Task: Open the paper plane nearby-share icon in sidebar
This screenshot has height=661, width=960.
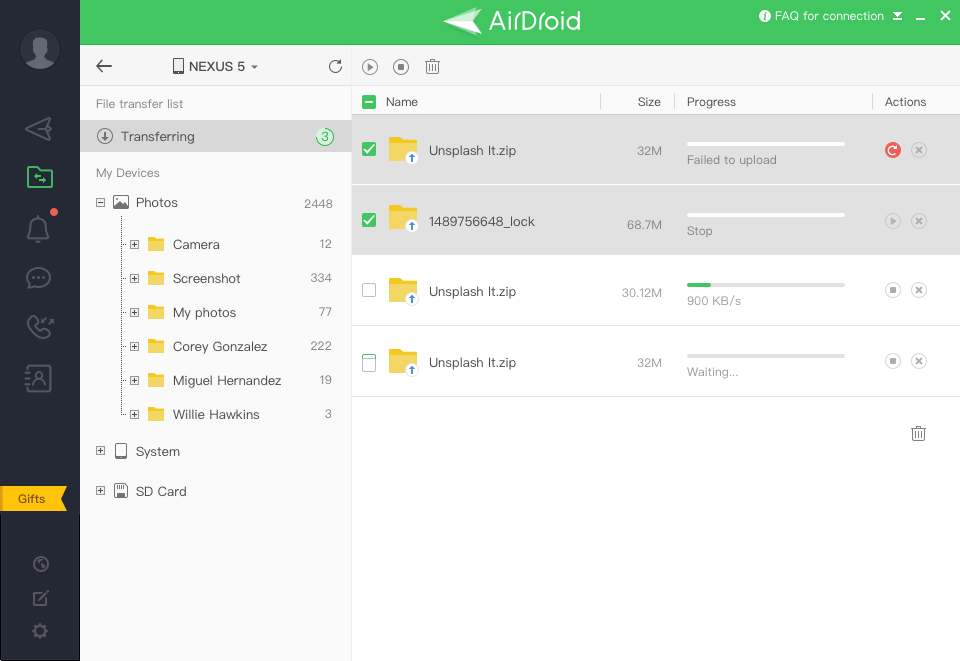Action: [39, 129]
